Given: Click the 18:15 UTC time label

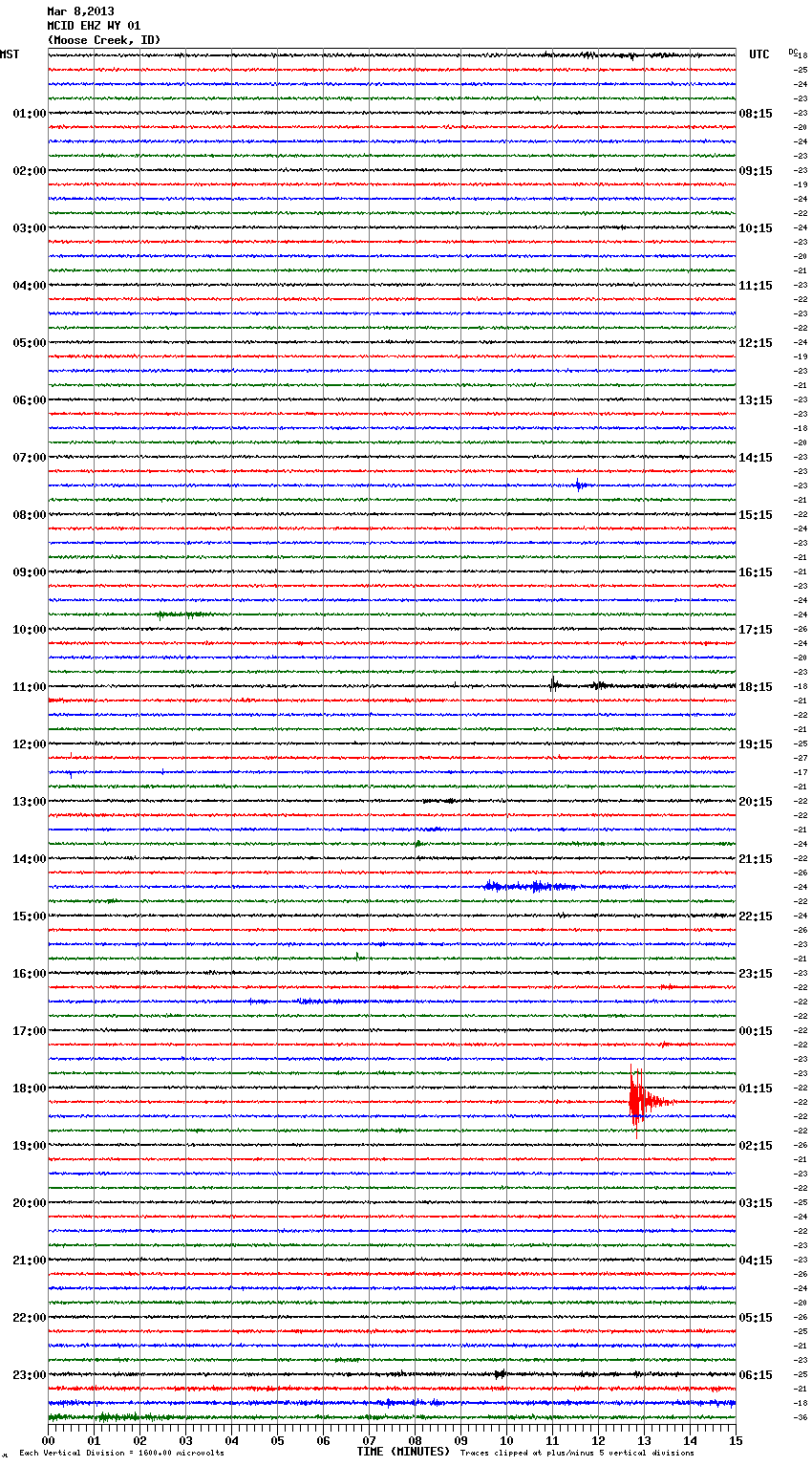Looking at the screenshot, I should (x=756, y=687).
